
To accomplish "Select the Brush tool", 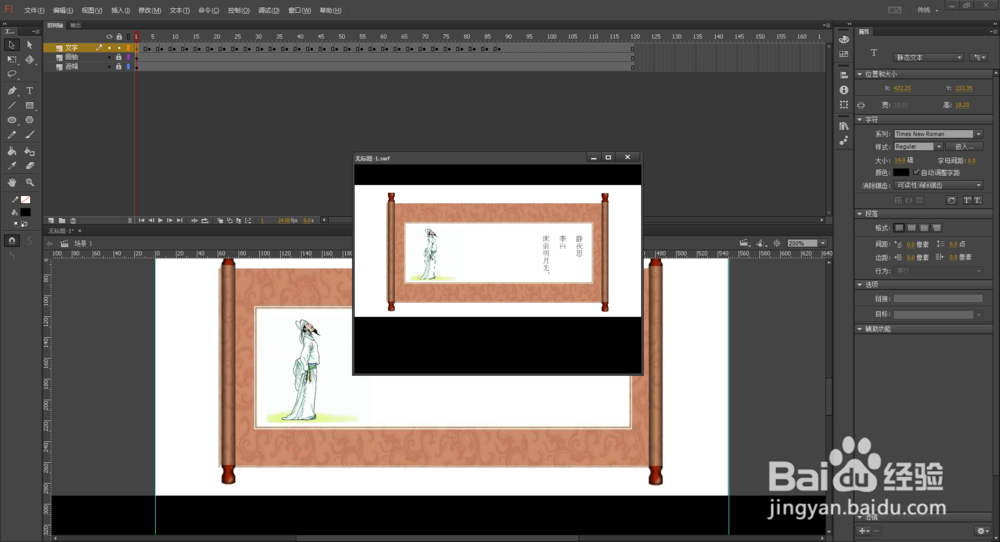I will (29, 135).
